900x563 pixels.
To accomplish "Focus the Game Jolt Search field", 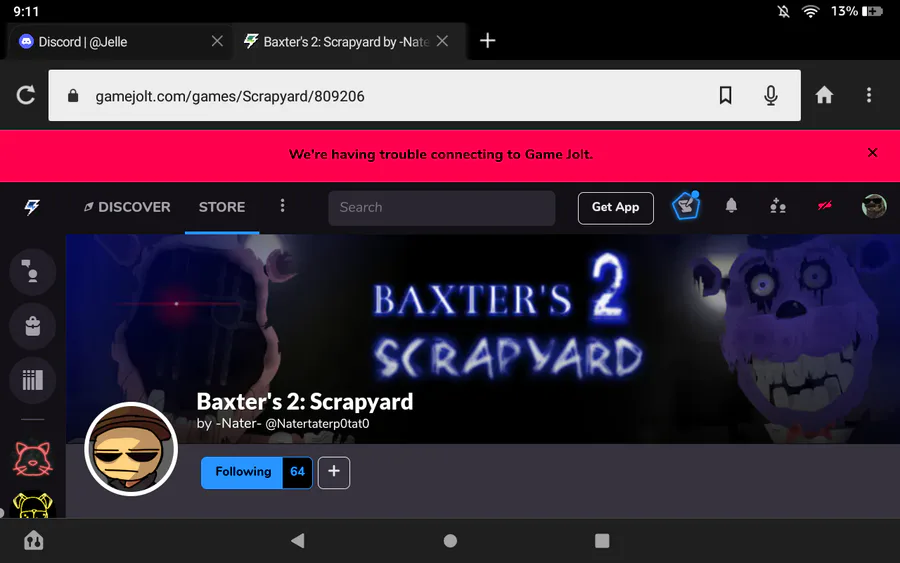I will tap(441, 208).
